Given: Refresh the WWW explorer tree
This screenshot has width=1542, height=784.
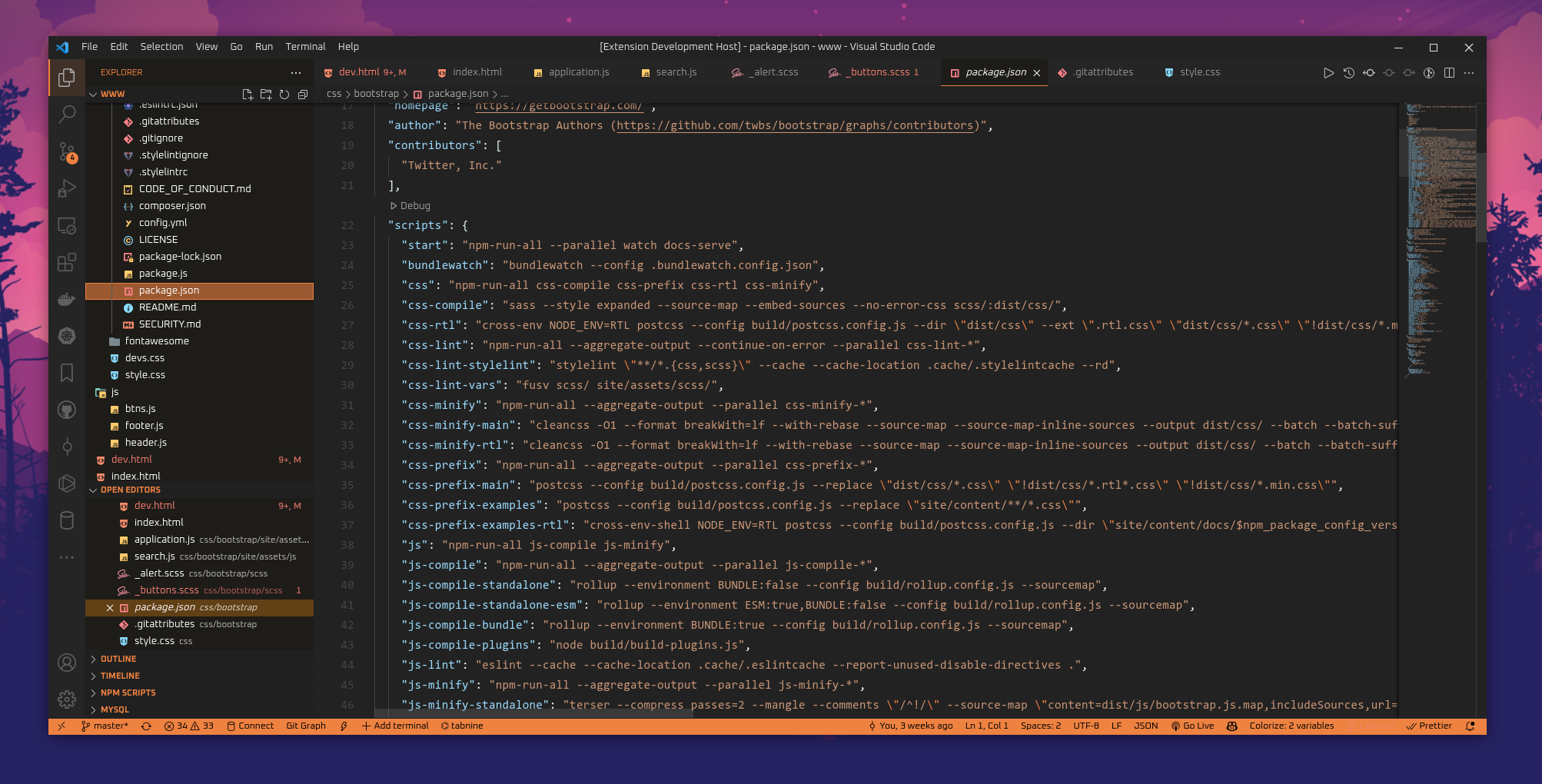Looking at the screenshot, I should 284,94.
